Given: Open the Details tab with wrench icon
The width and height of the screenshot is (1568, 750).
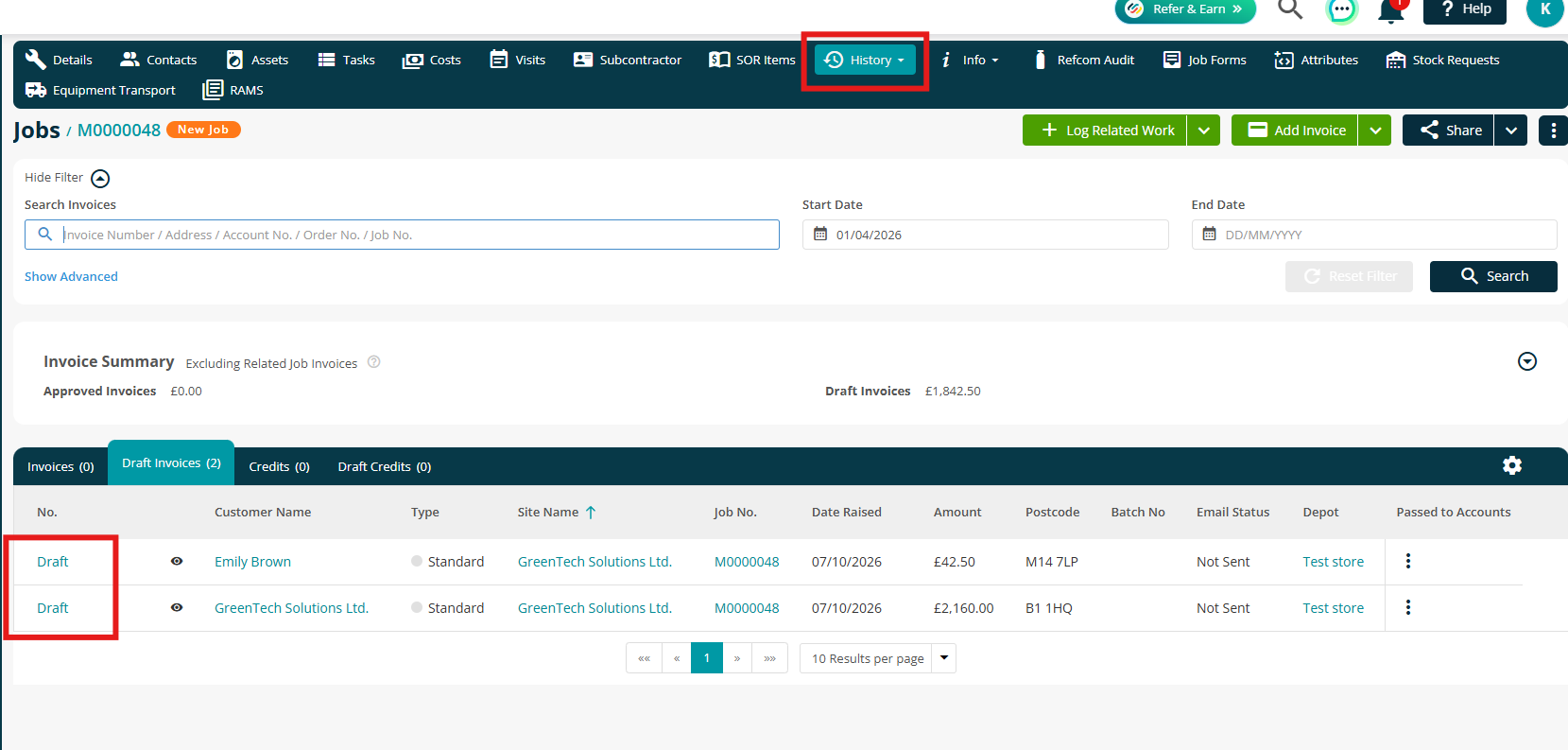Looking at the screenshot, I should point(59,60).
